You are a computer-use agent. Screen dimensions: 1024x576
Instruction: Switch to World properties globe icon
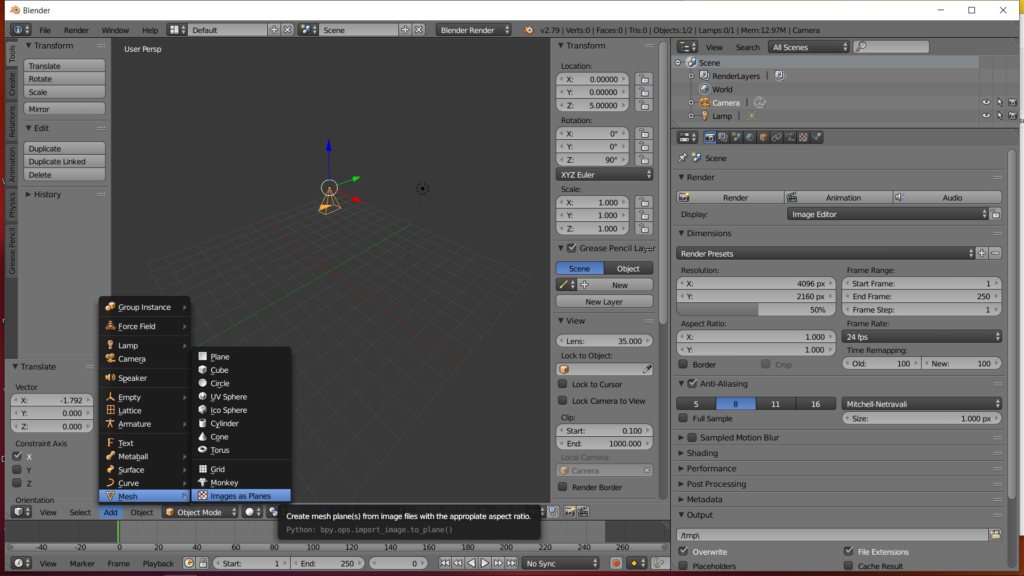click(749, 137)
